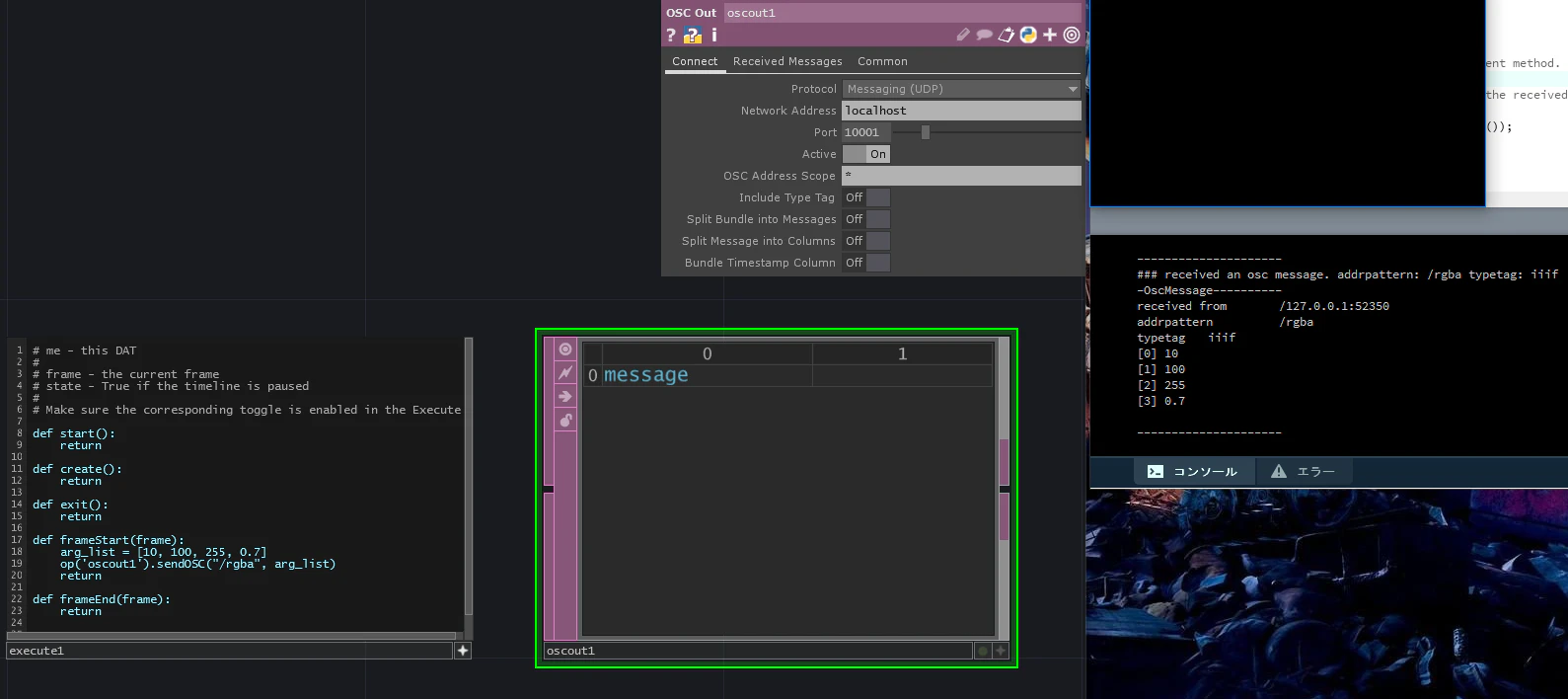Toggle the Active On switch
The width and height of the screenshot is (1568, 699).
(866, 154)
